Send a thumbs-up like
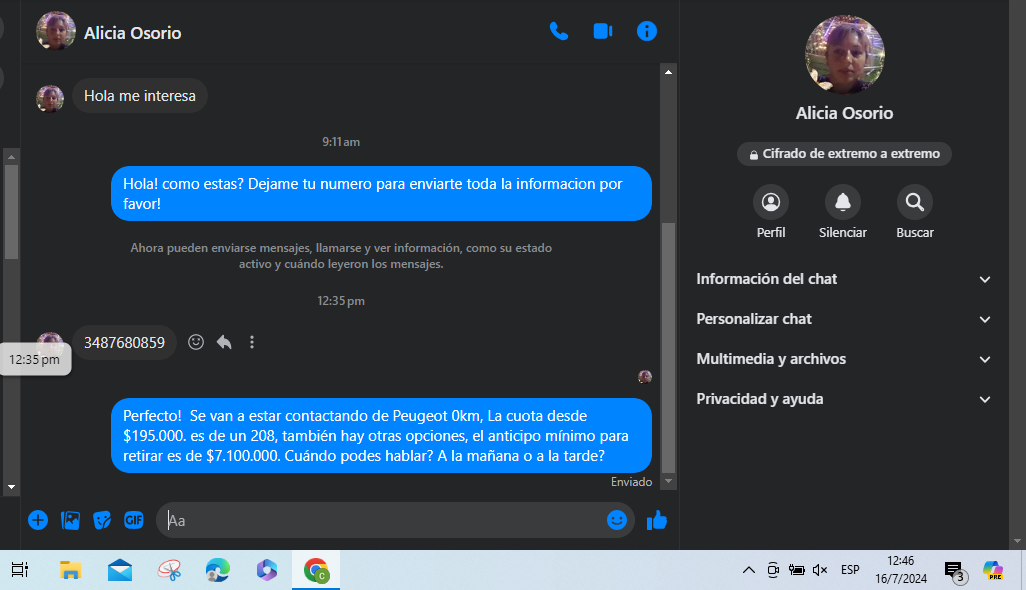 [657, 520]
